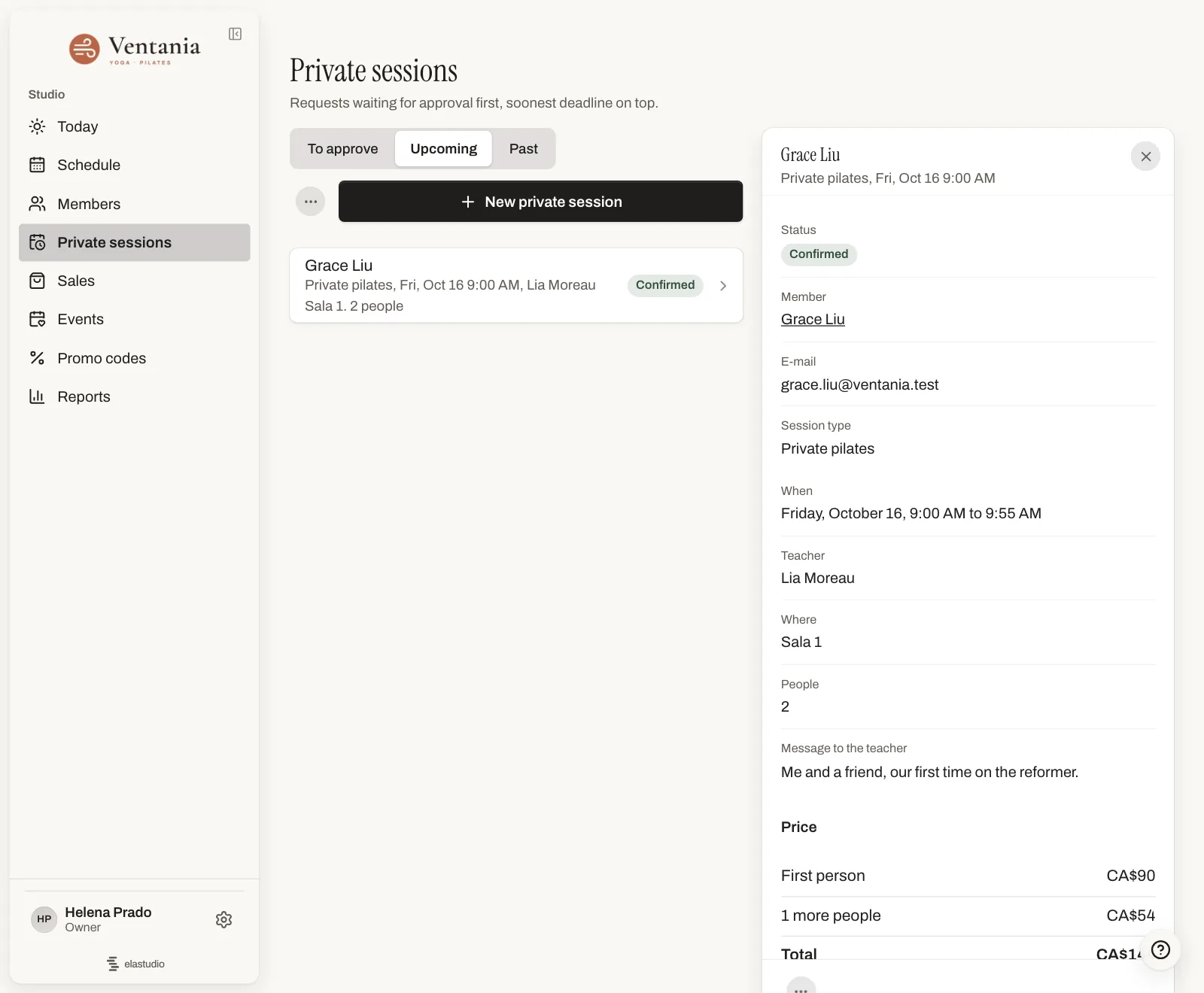Click the elastudio footer logo
This screenshot has width=1204, height=993.
click(x=135, y=964)
